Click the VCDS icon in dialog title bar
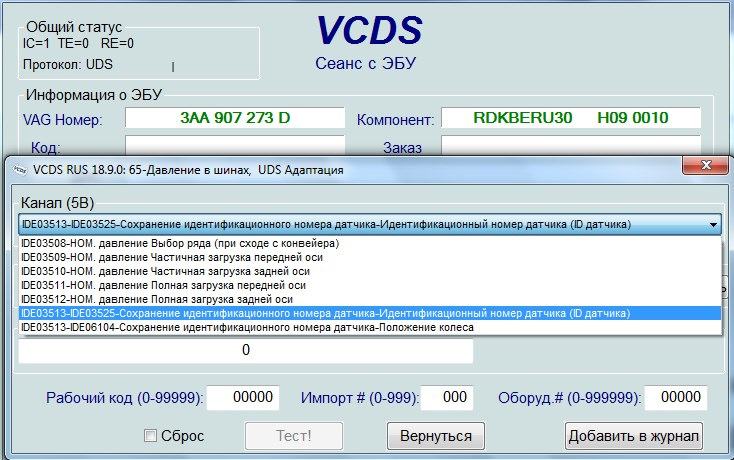Image resolution: width=734 pixels, height=460 pixels. [x=20, y=170]
